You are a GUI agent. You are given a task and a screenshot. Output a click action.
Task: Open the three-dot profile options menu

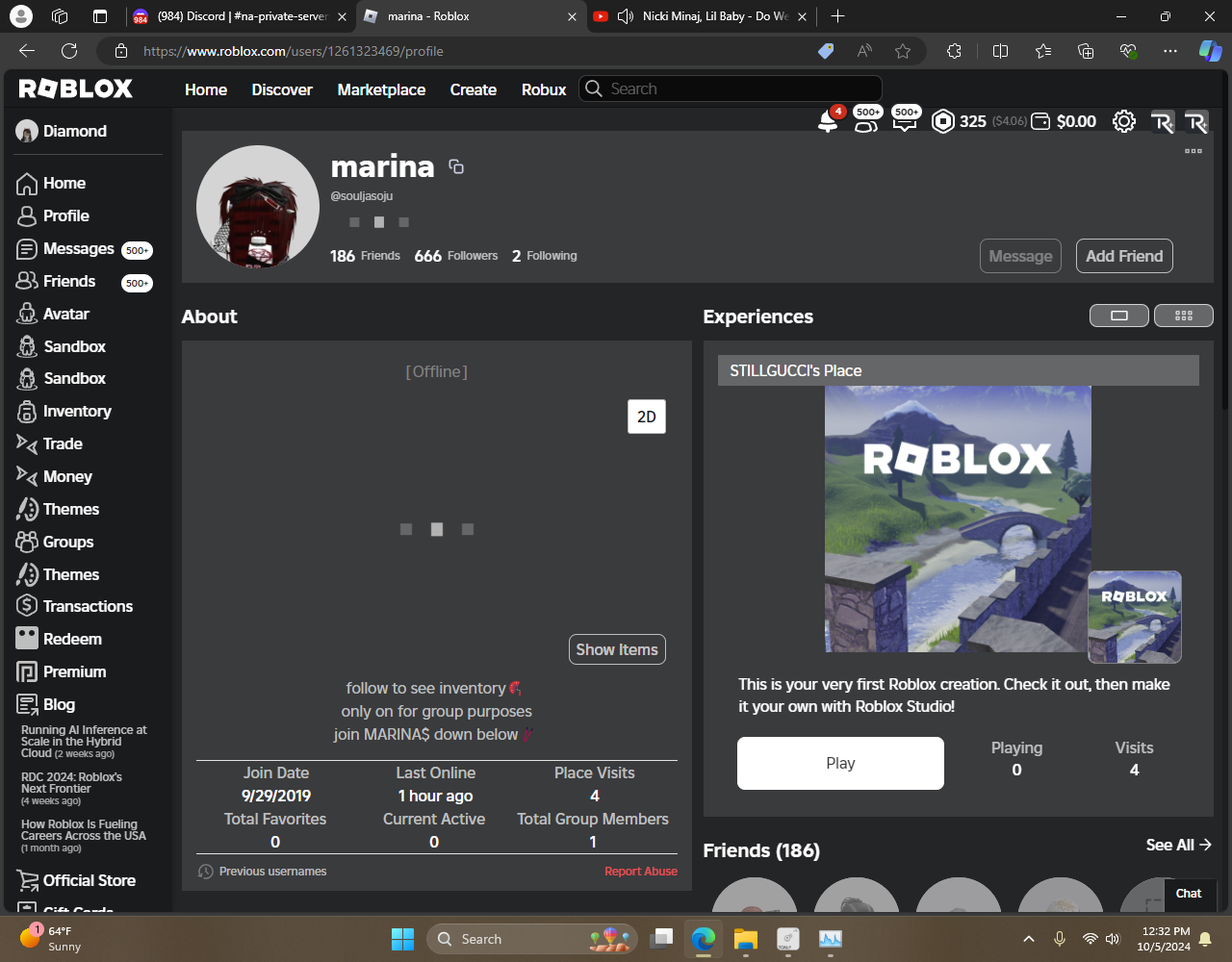(1193, 151)
